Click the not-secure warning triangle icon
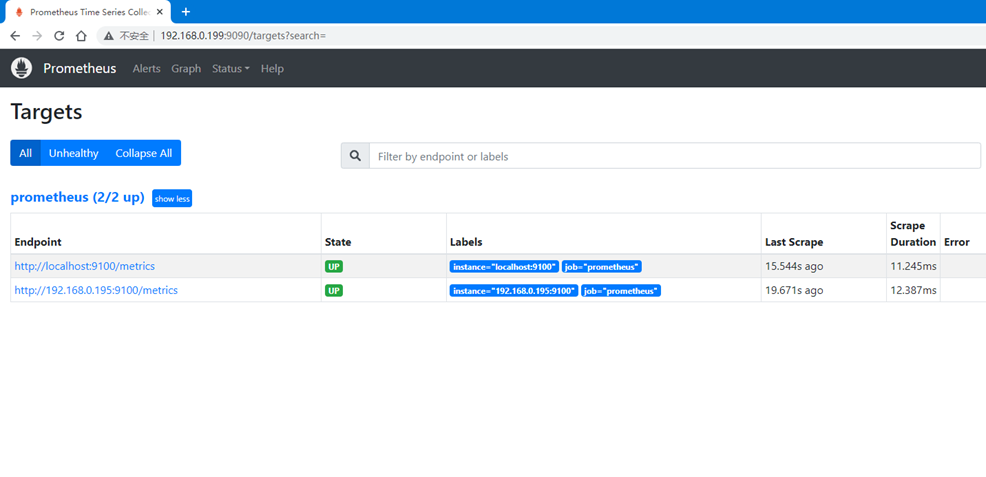 pyautogui.click(x=109, y=36)
